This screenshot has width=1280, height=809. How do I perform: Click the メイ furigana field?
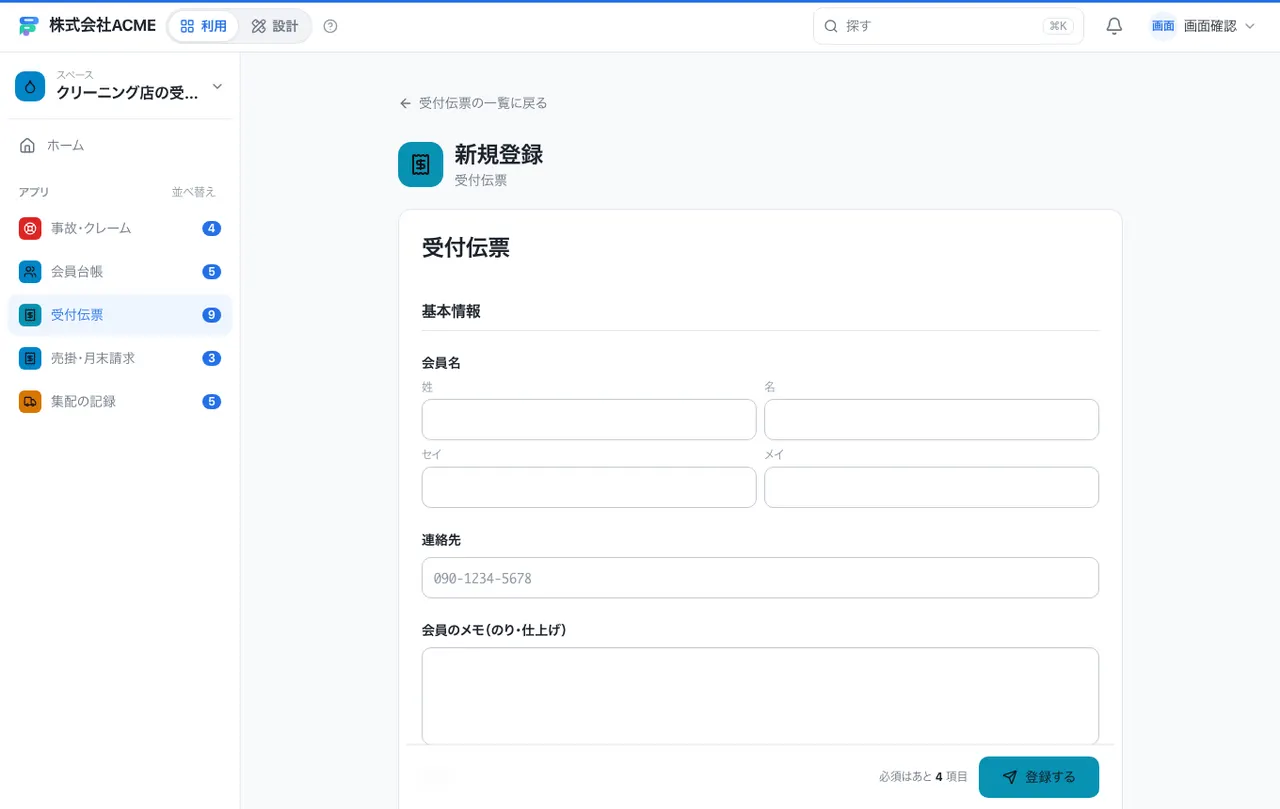(931, 487)
